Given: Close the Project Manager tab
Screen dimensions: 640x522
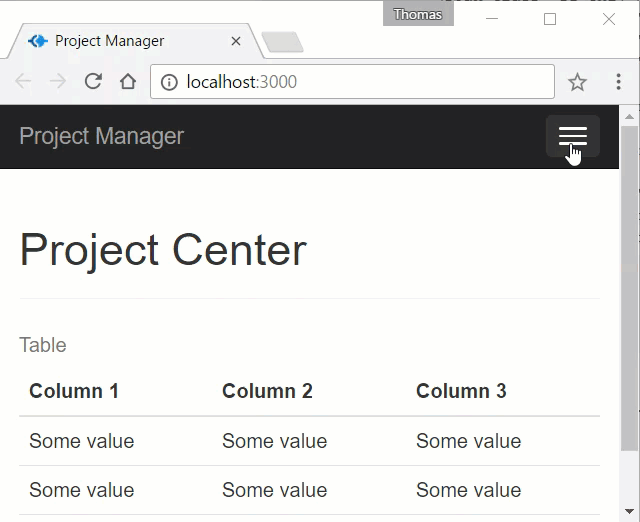Looking at the screenshot, I should pos(236,42).
